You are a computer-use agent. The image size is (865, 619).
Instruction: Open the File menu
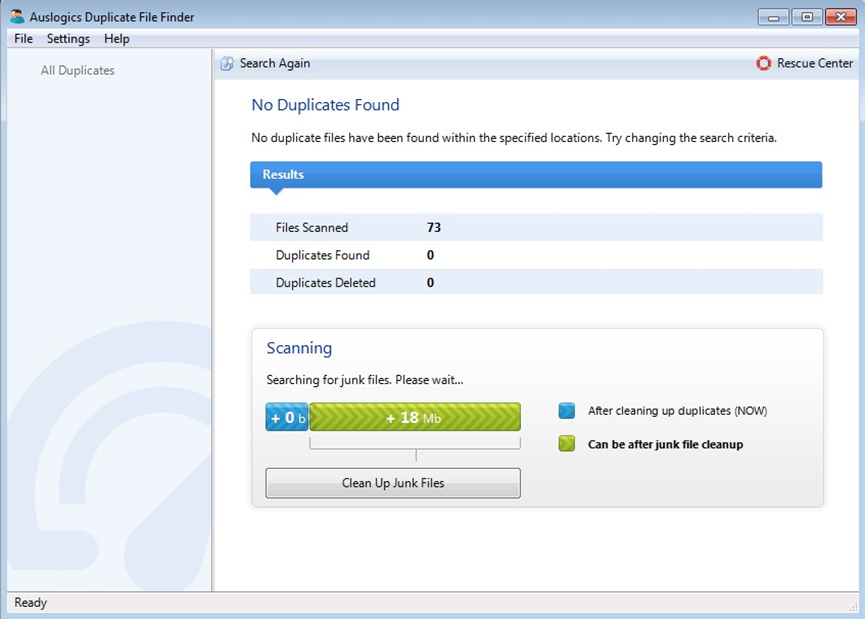point(24,39)
